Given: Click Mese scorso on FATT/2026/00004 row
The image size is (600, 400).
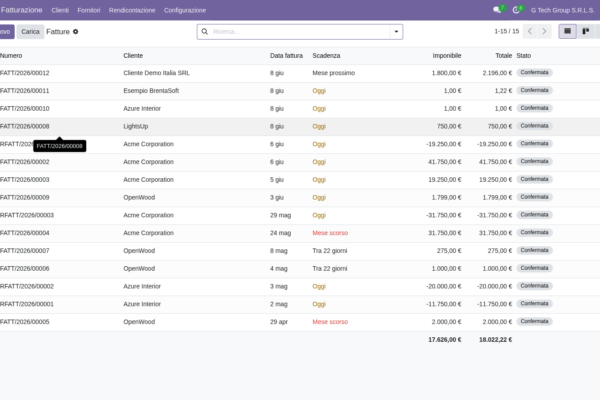Looking at the screenshot, I should pos(330,233).
